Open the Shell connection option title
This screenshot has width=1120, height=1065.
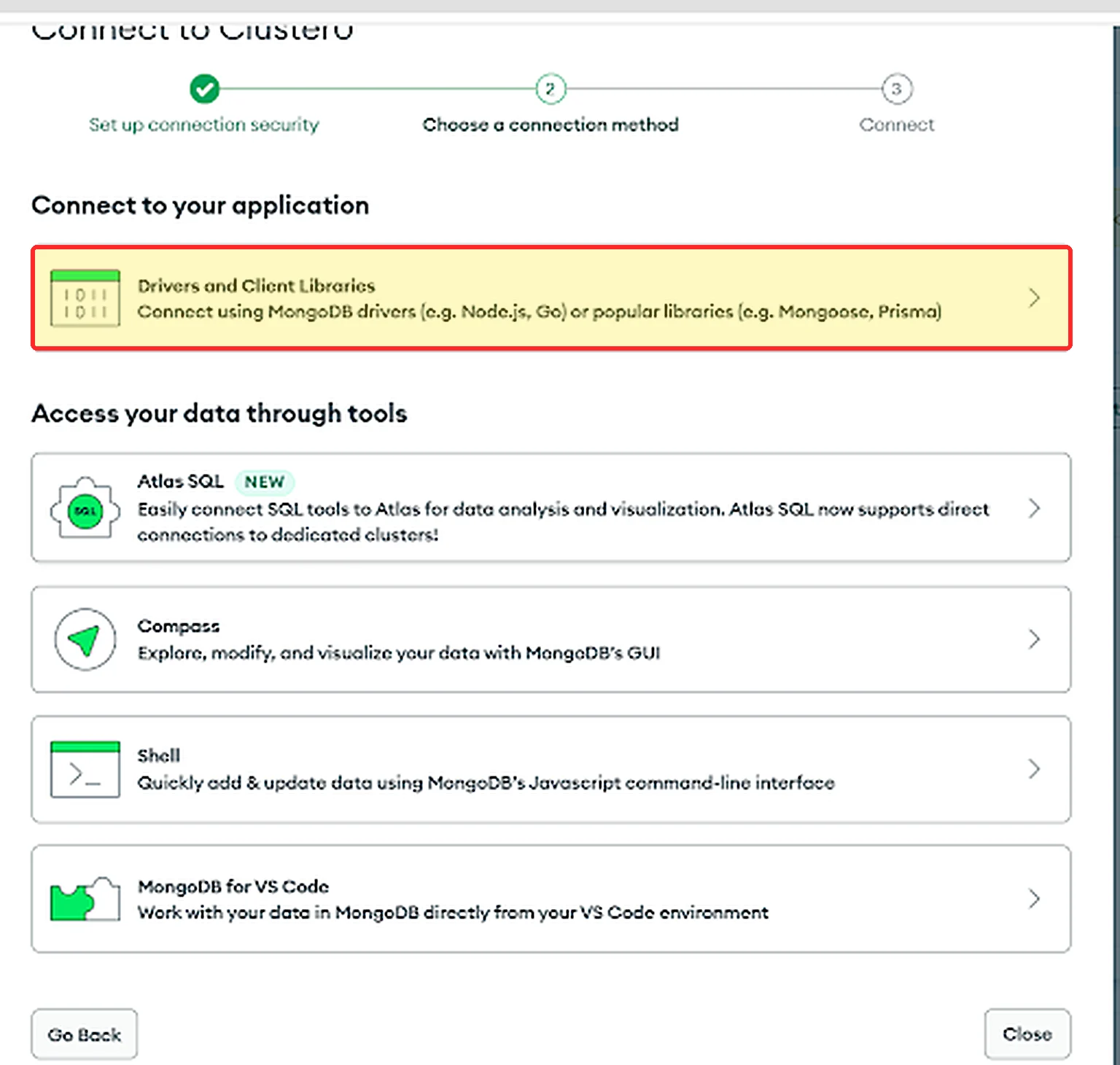click(158, 756)
